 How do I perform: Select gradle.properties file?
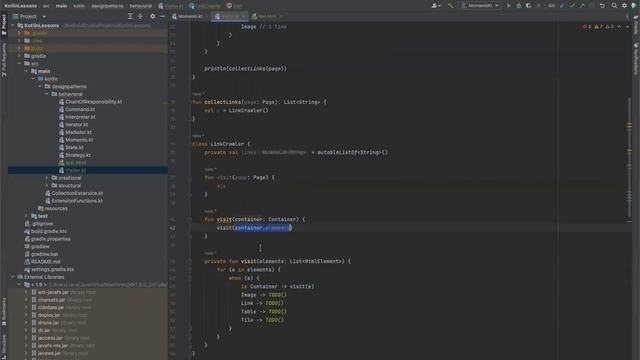click(51, 239)
